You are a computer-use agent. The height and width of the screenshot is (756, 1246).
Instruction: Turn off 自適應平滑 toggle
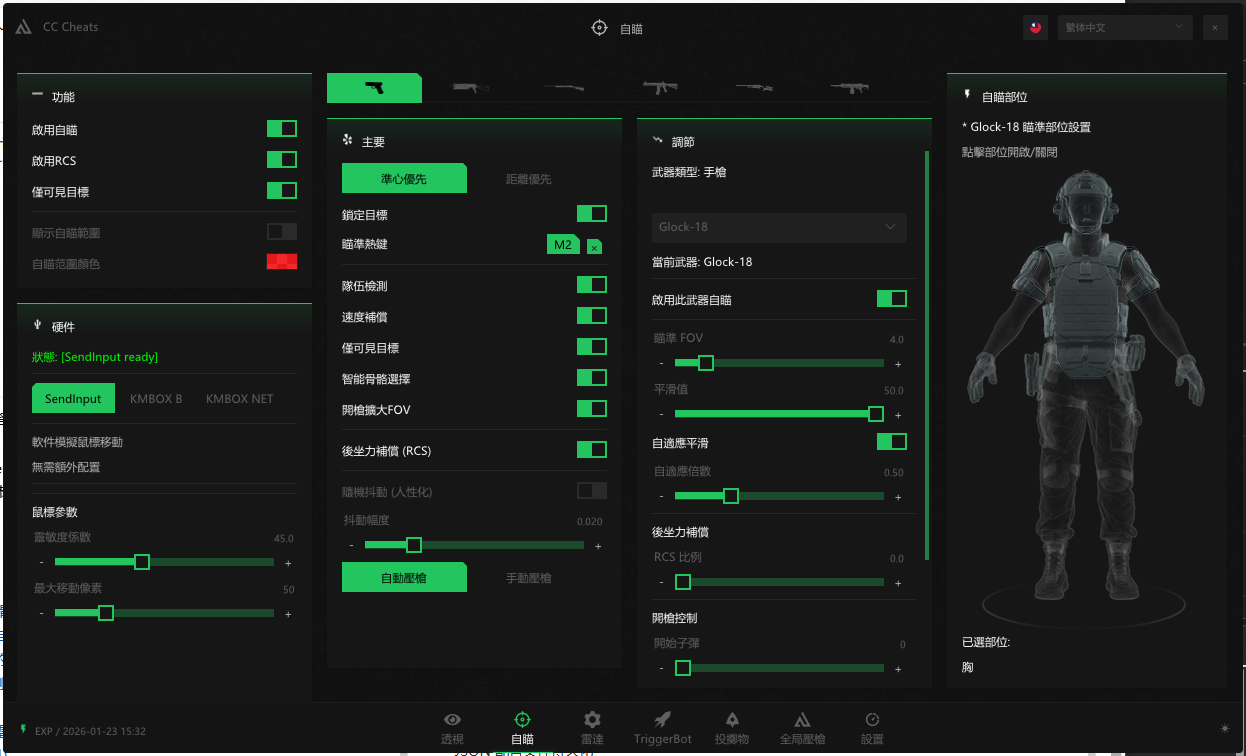892,442
